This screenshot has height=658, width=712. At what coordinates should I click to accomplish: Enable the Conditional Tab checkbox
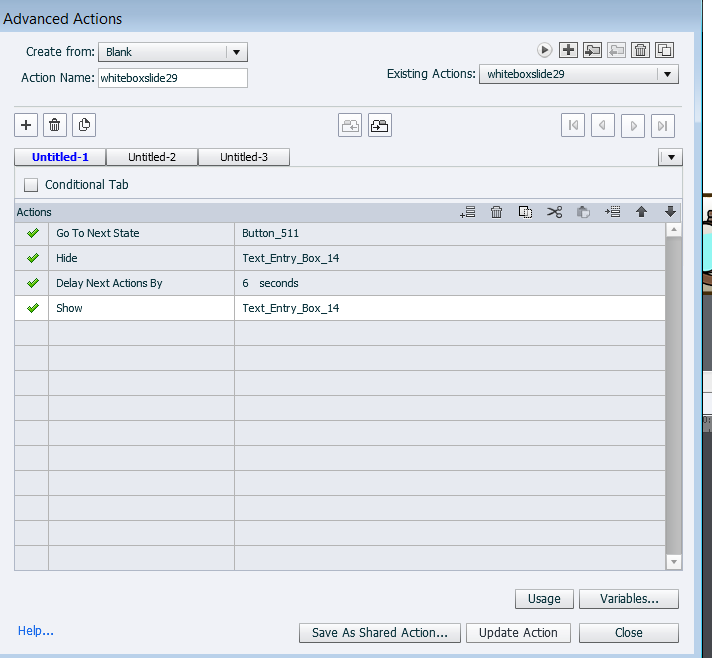pyautogui.click(x=31, y=185)
